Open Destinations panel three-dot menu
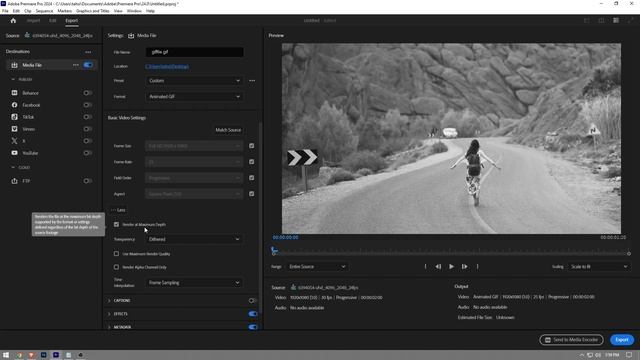The image size is (640, 360). (x=88, y=52)
